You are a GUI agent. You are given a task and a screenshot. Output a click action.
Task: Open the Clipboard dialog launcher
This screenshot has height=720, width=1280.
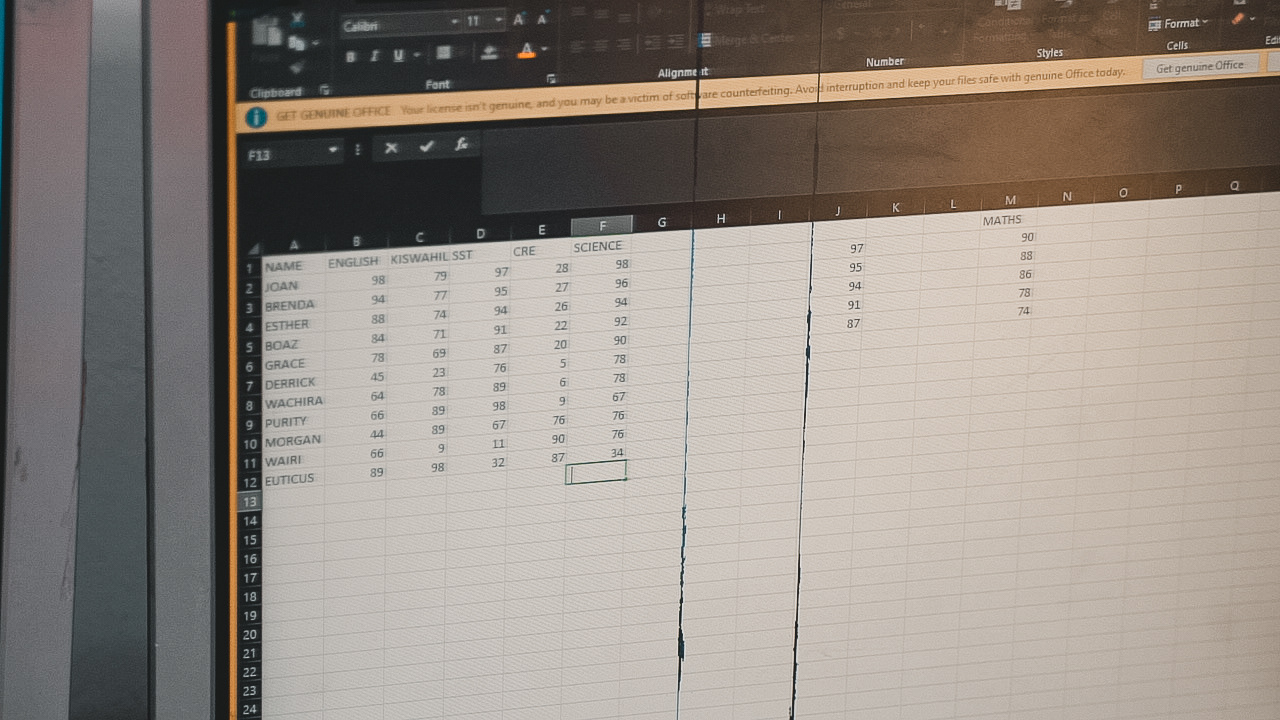pos(325,90)
